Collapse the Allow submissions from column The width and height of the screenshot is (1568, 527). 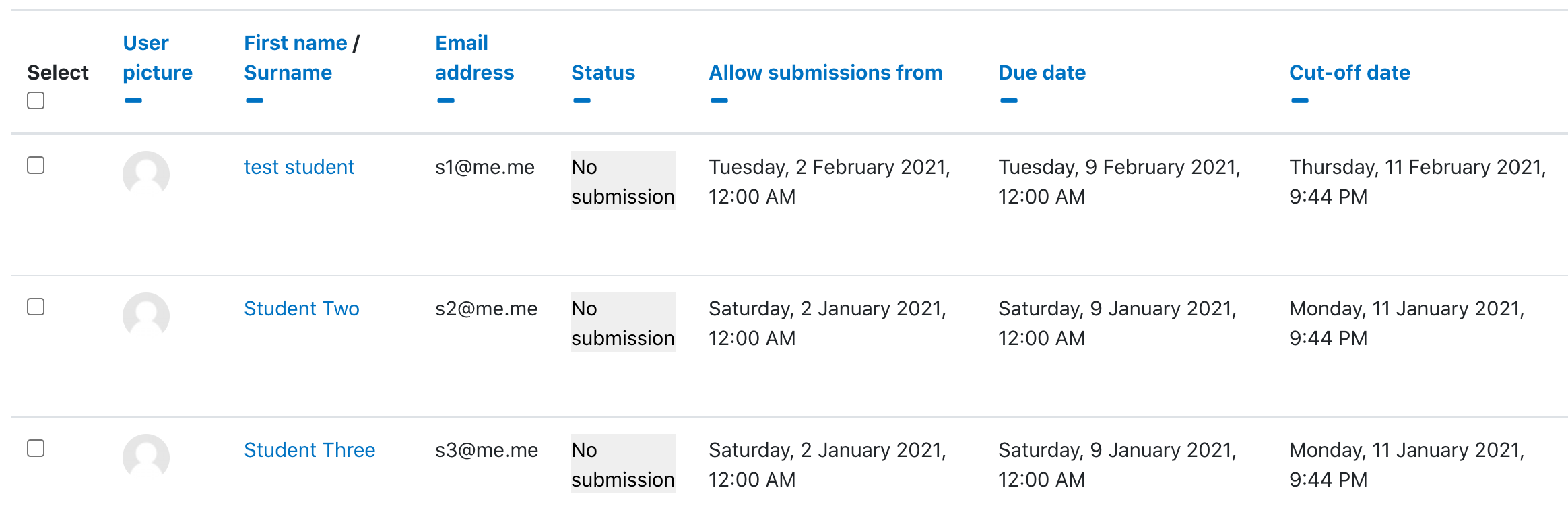tap(719, 101)
